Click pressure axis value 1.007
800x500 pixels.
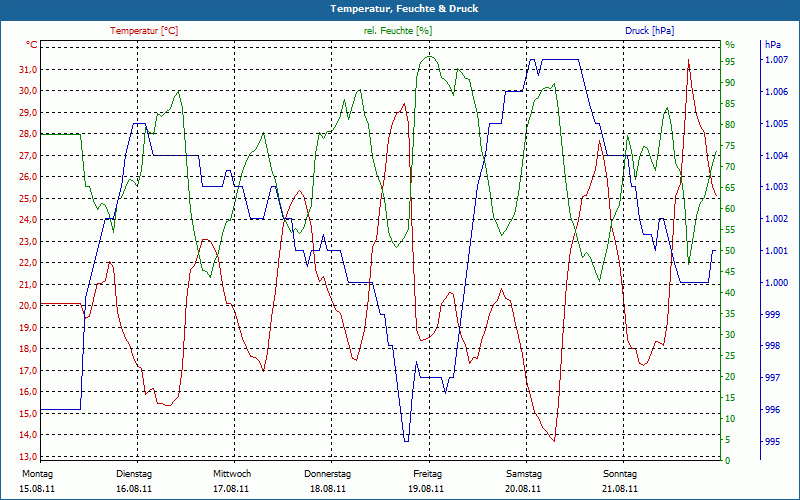777,60
